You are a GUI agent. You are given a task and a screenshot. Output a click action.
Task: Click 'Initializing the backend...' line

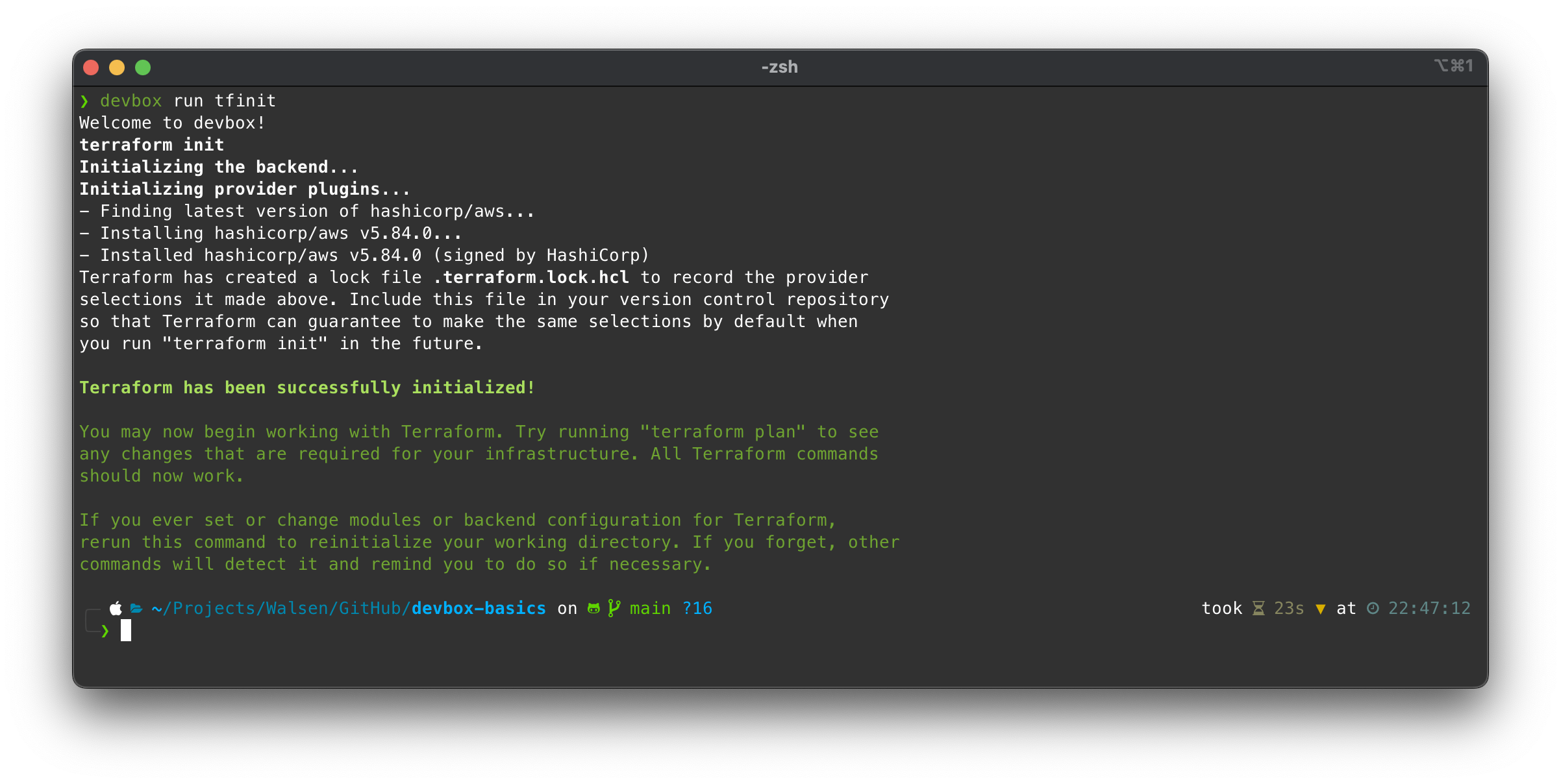pos(219,167)
